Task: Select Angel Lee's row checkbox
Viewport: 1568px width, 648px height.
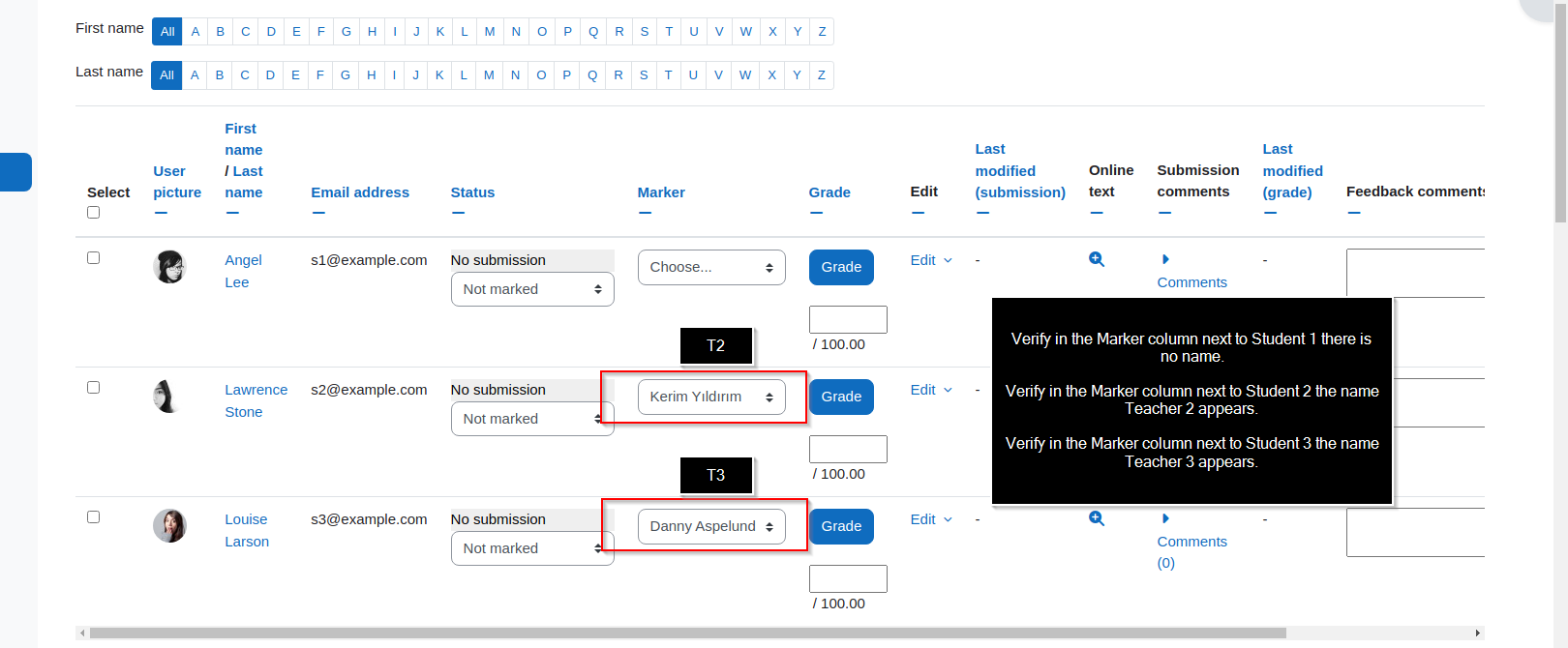Action: pos(93,258)
